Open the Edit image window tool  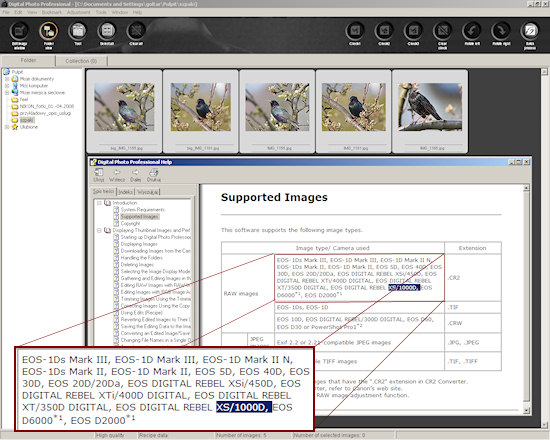pyautogui.click(x=19, y=32)
